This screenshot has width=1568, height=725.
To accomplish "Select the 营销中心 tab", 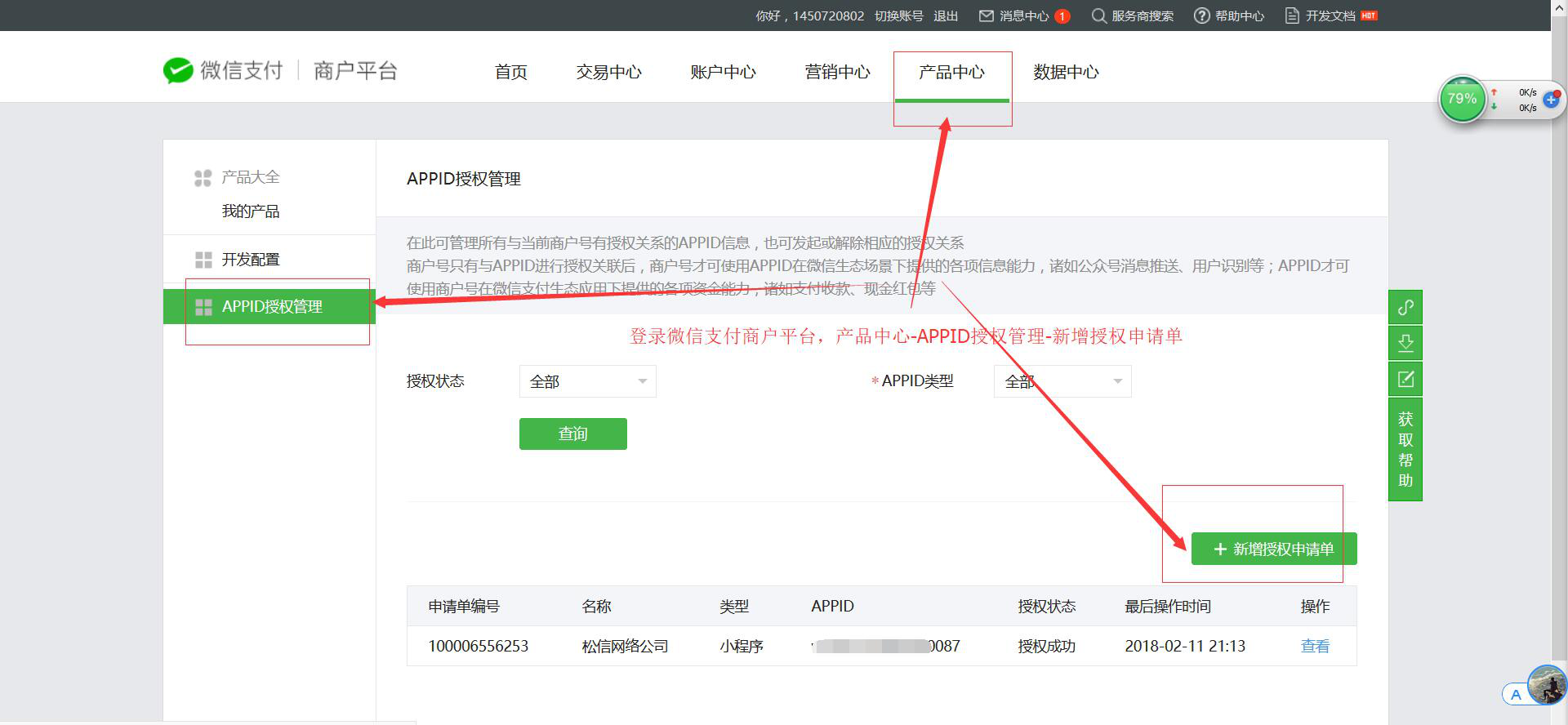I will coord(838,72).
